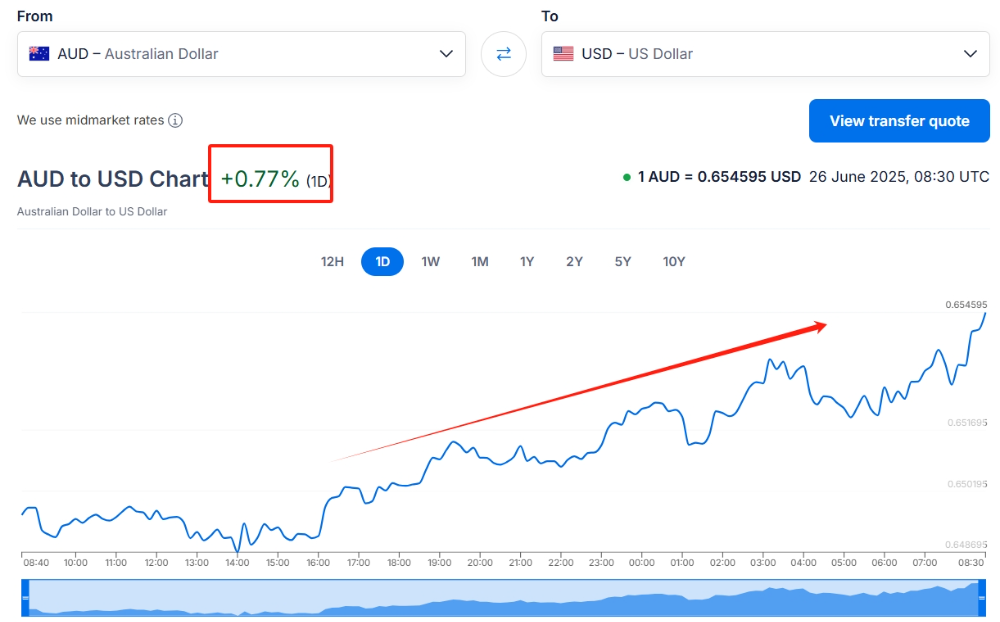
Task: Choose the 10Y chart range
Action: (x=673, y=262)
